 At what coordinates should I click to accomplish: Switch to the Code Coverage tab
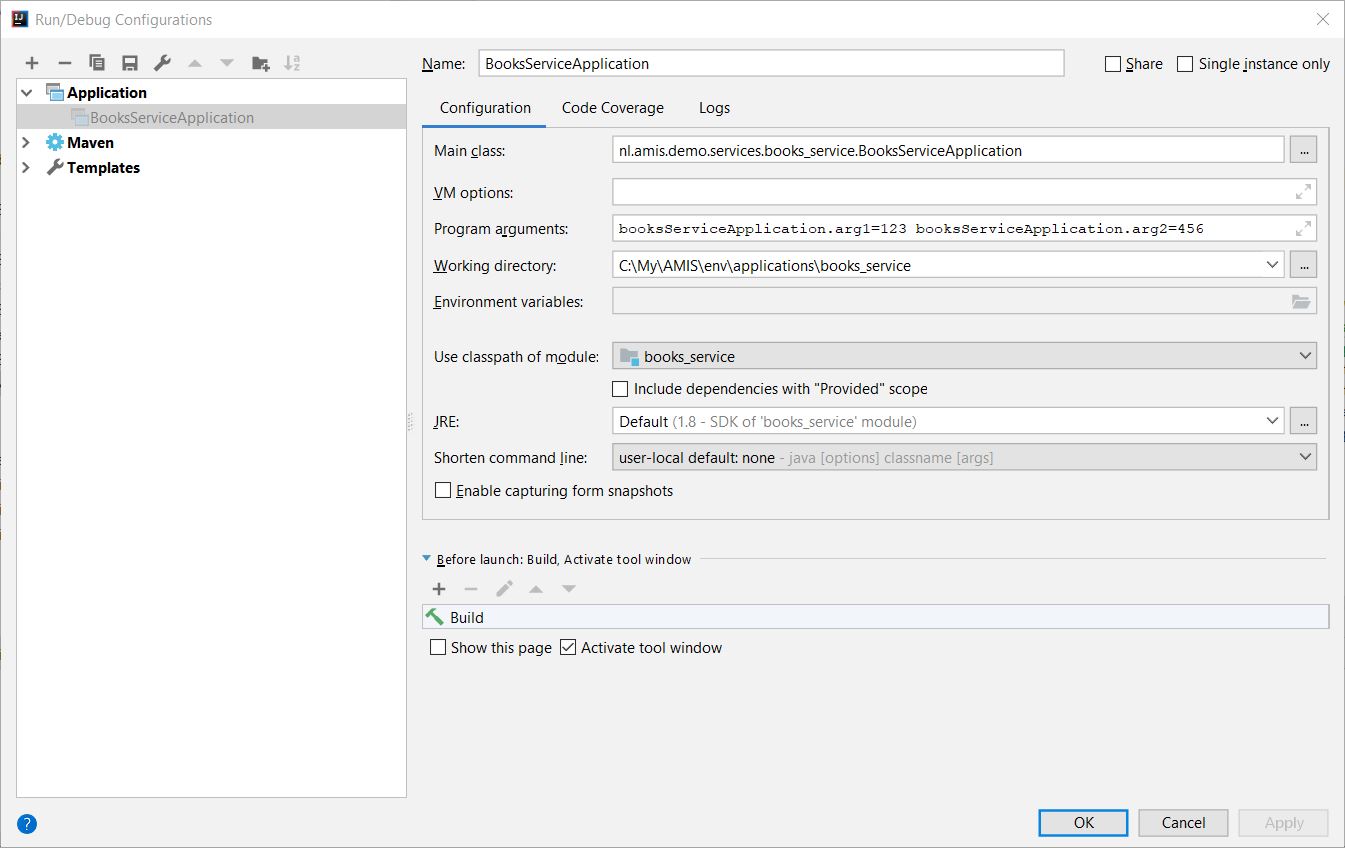[x=612, y=108]
